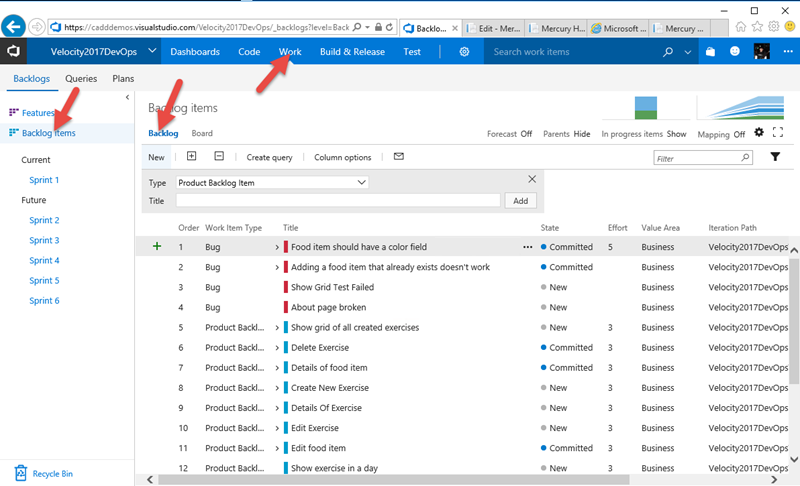Open search options dropdown chevron
The height and width of the screenshot is (486, 800).
[688, 52]
